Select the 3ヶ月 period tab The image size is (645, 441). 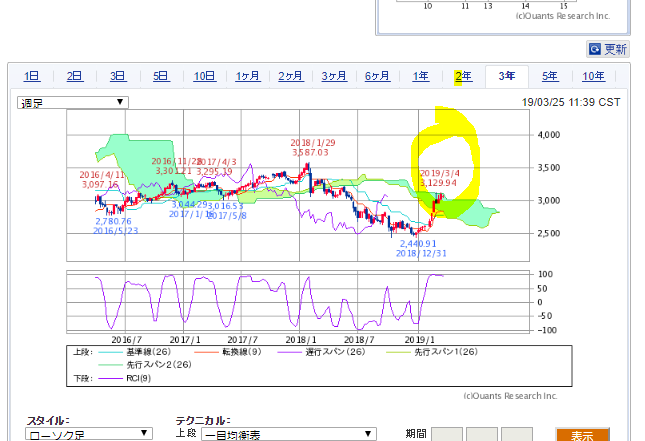coord(334,76)
